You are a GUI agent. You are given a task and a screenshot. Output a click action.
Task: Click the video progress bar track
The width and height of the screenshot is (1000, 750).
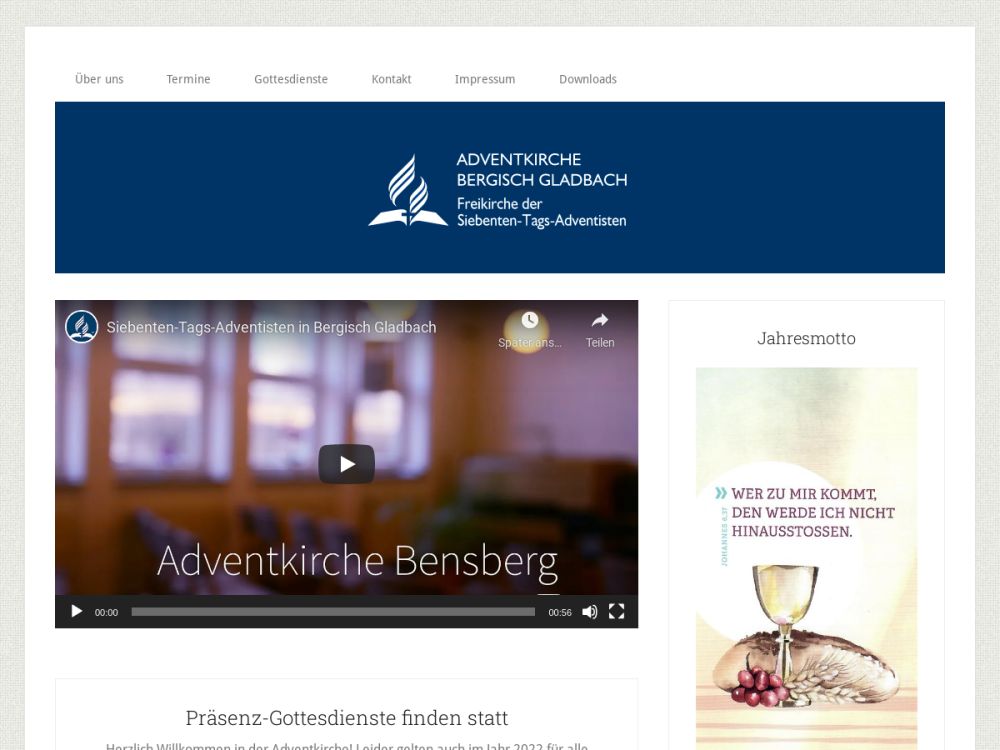pos(333,612)
